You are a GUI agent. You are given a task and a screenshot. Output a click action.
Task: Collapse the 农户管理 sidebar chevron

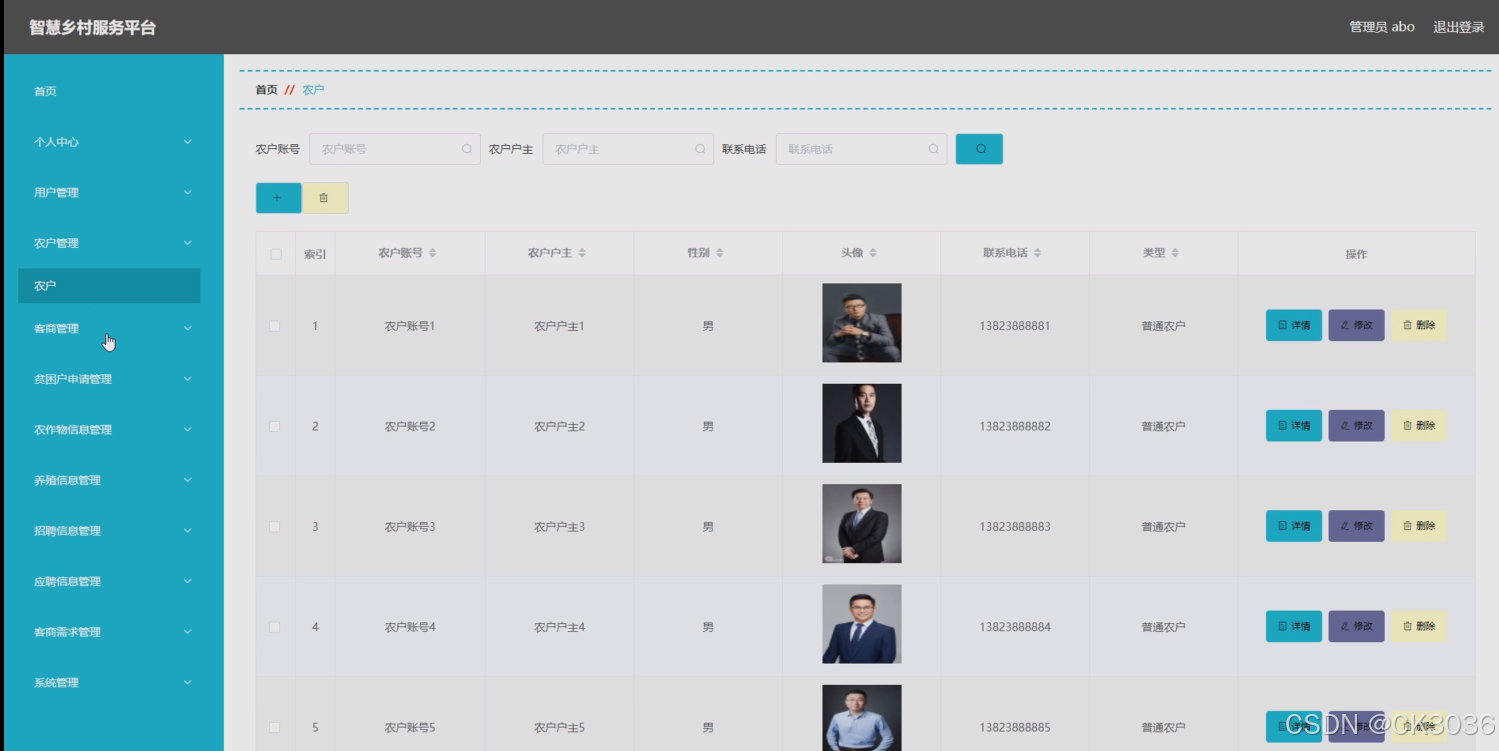point(187,243)
